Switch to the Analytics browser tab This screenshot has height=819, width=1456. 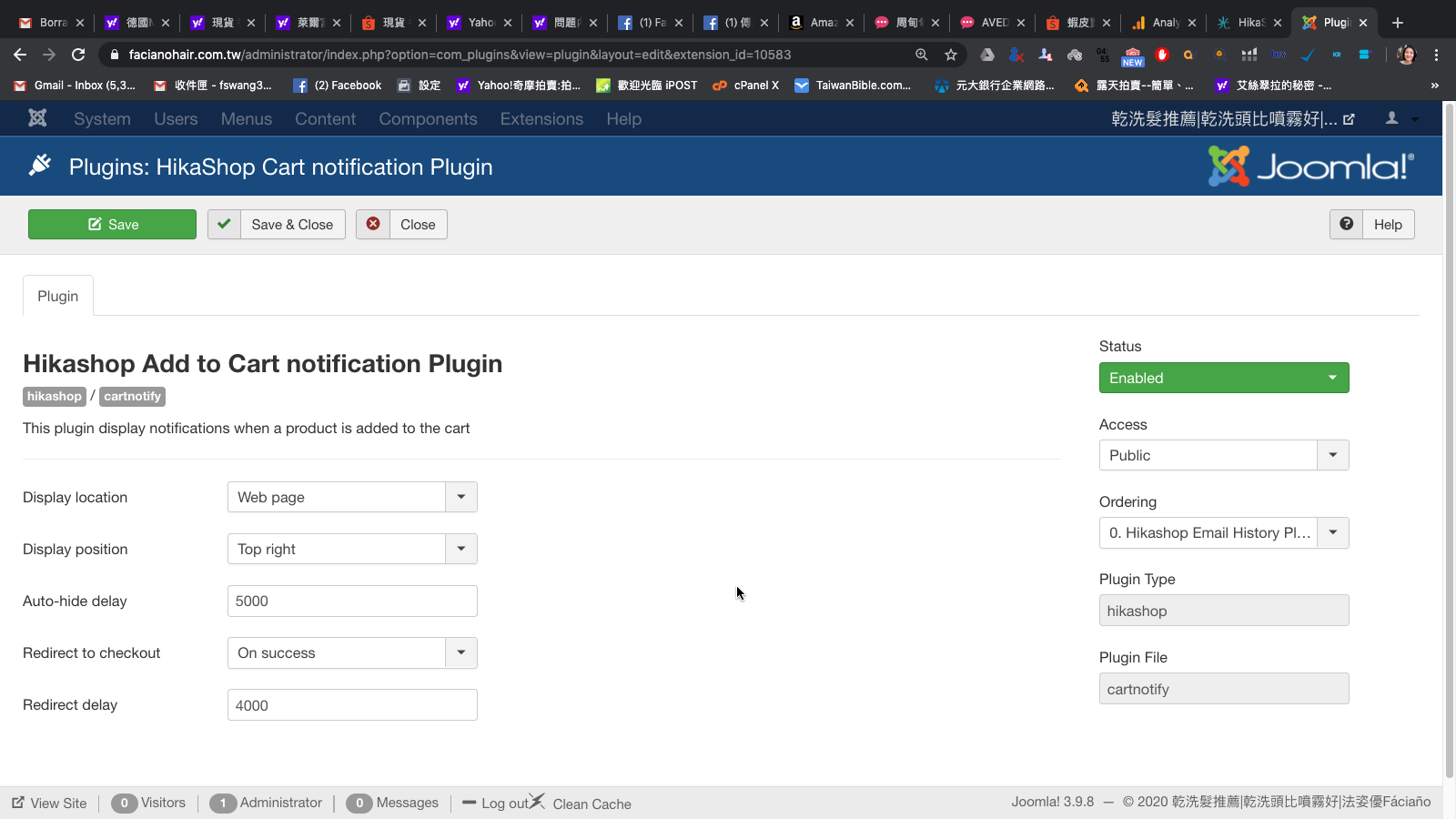click(x=1164, y=23)
